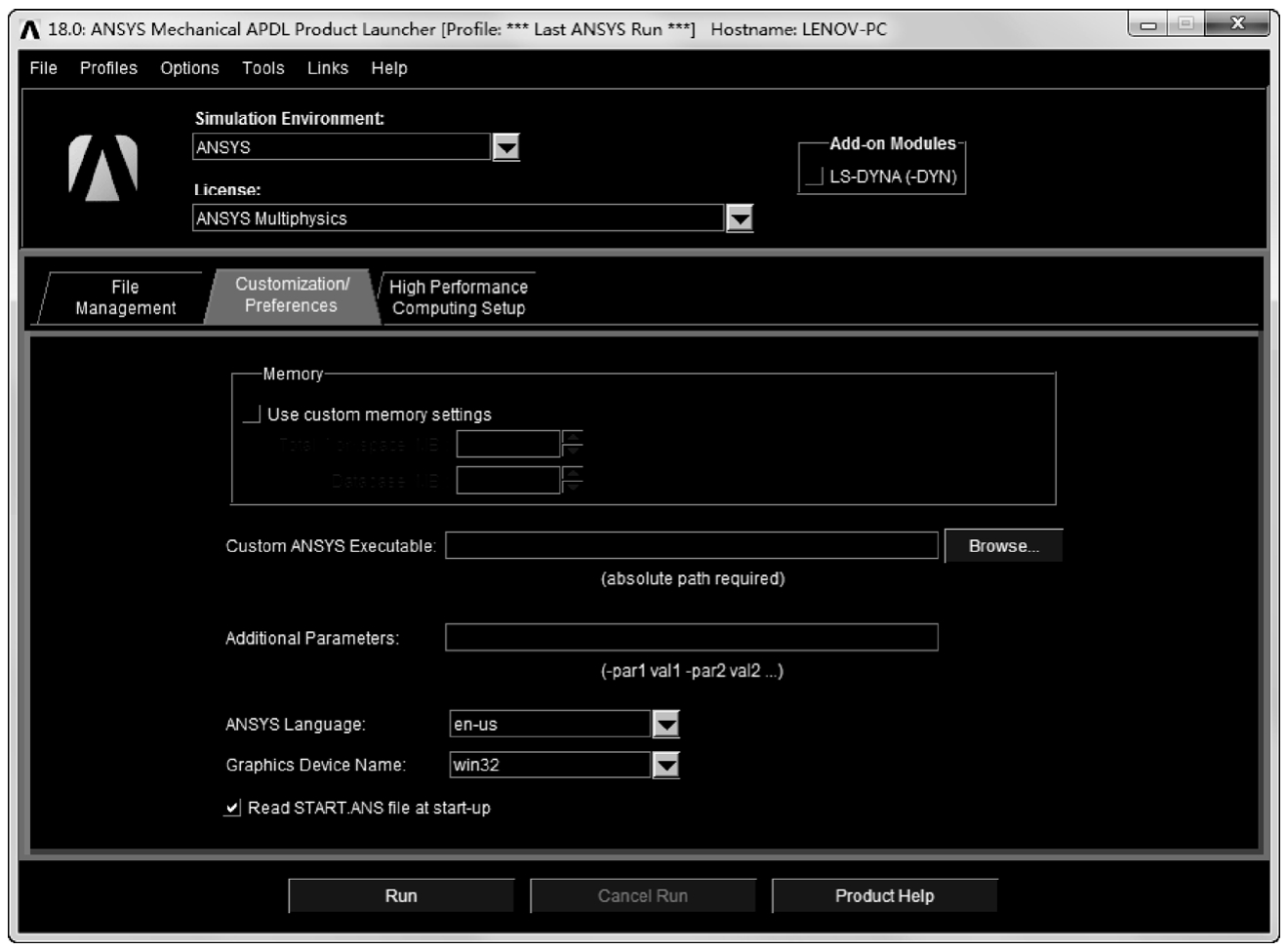Click the Browse... button
Viewport: 1288px width, 950px height.
click(1003, 546)
